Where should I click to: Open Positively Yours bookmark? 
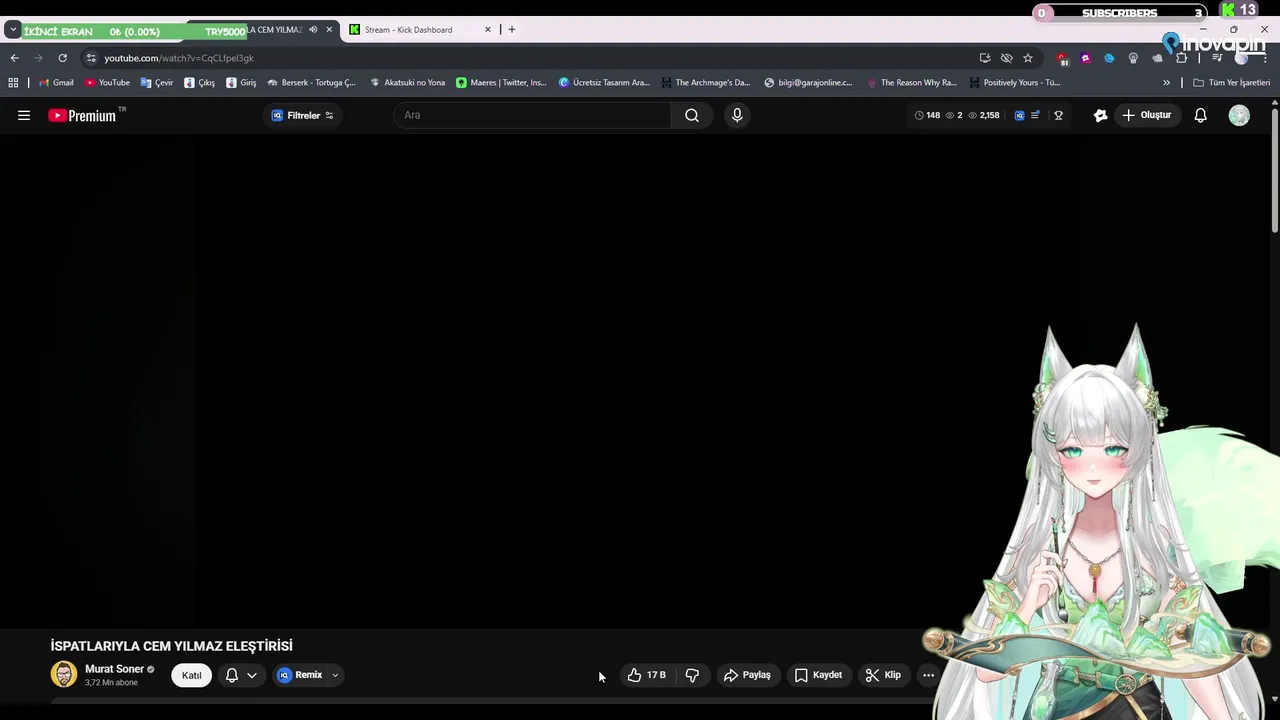coord(1014,83)
